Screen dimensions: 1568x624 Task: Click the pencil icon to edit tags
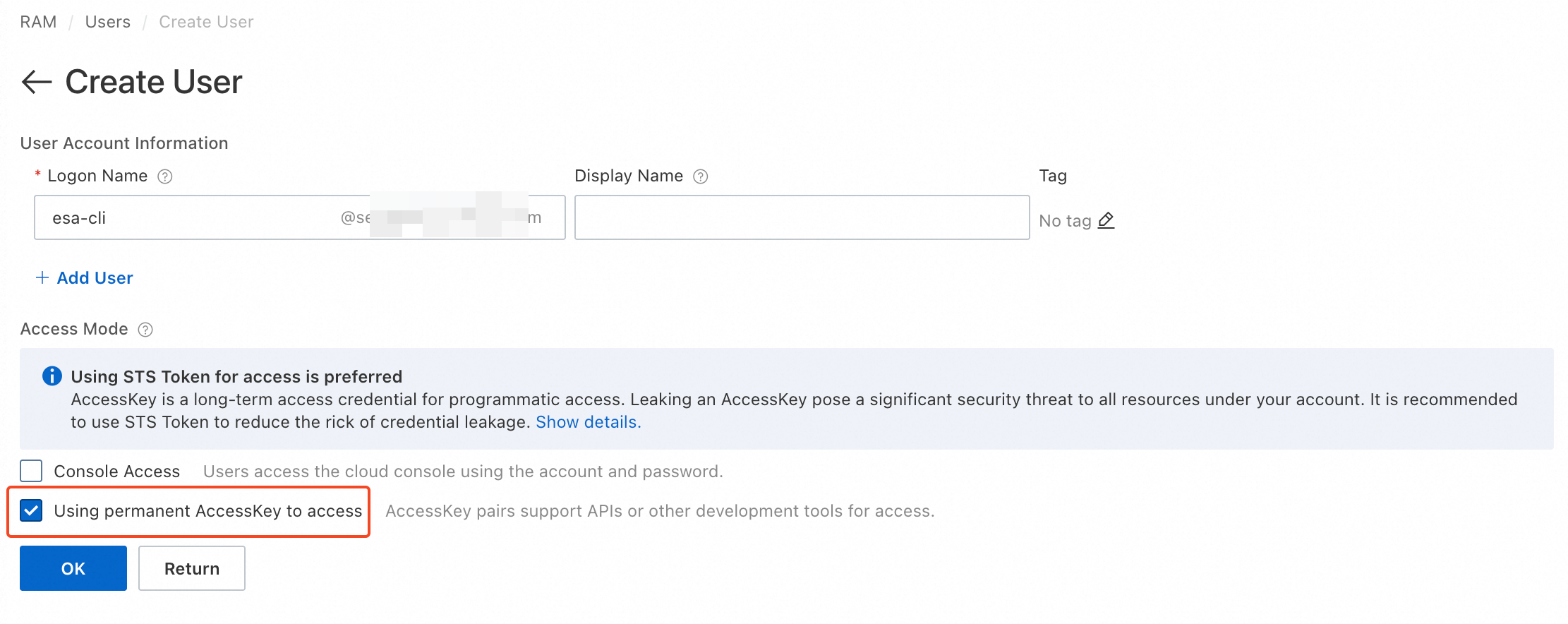1106,220
